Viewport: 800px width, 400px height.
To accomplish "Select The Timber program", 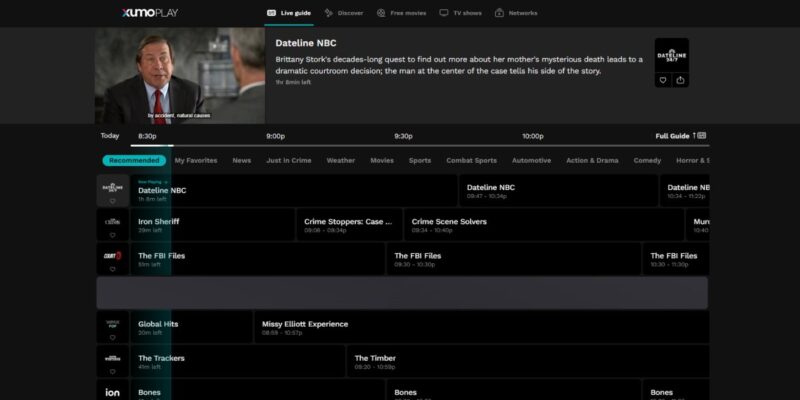I will coord(528,361).
